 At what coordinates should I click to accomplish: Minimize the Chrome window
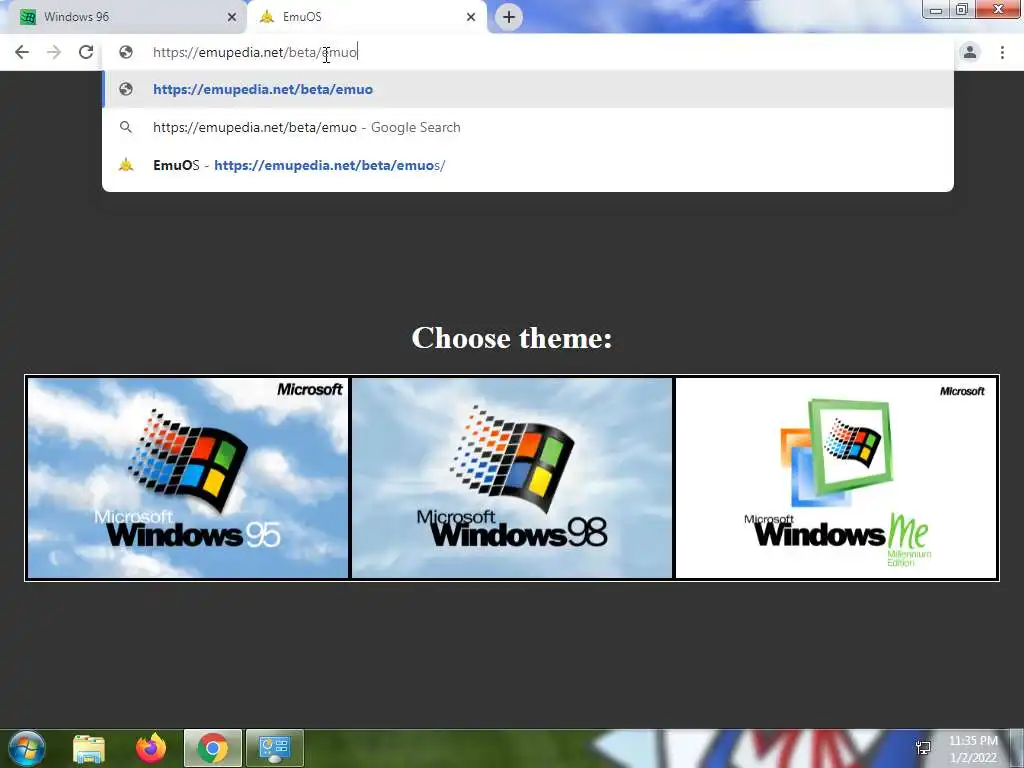point(936,9)
